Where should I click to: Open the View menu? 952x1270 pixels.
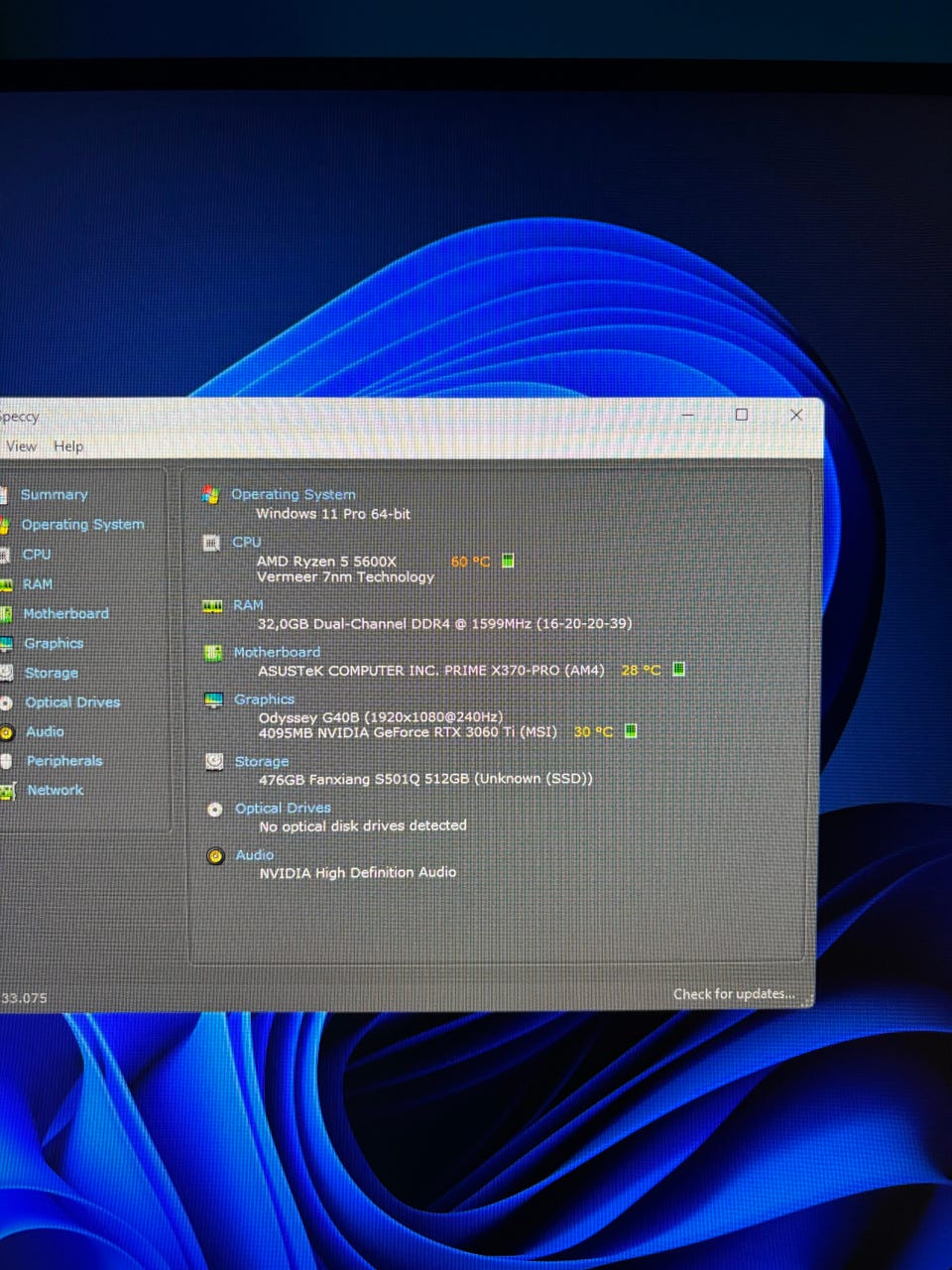[22, 446]
